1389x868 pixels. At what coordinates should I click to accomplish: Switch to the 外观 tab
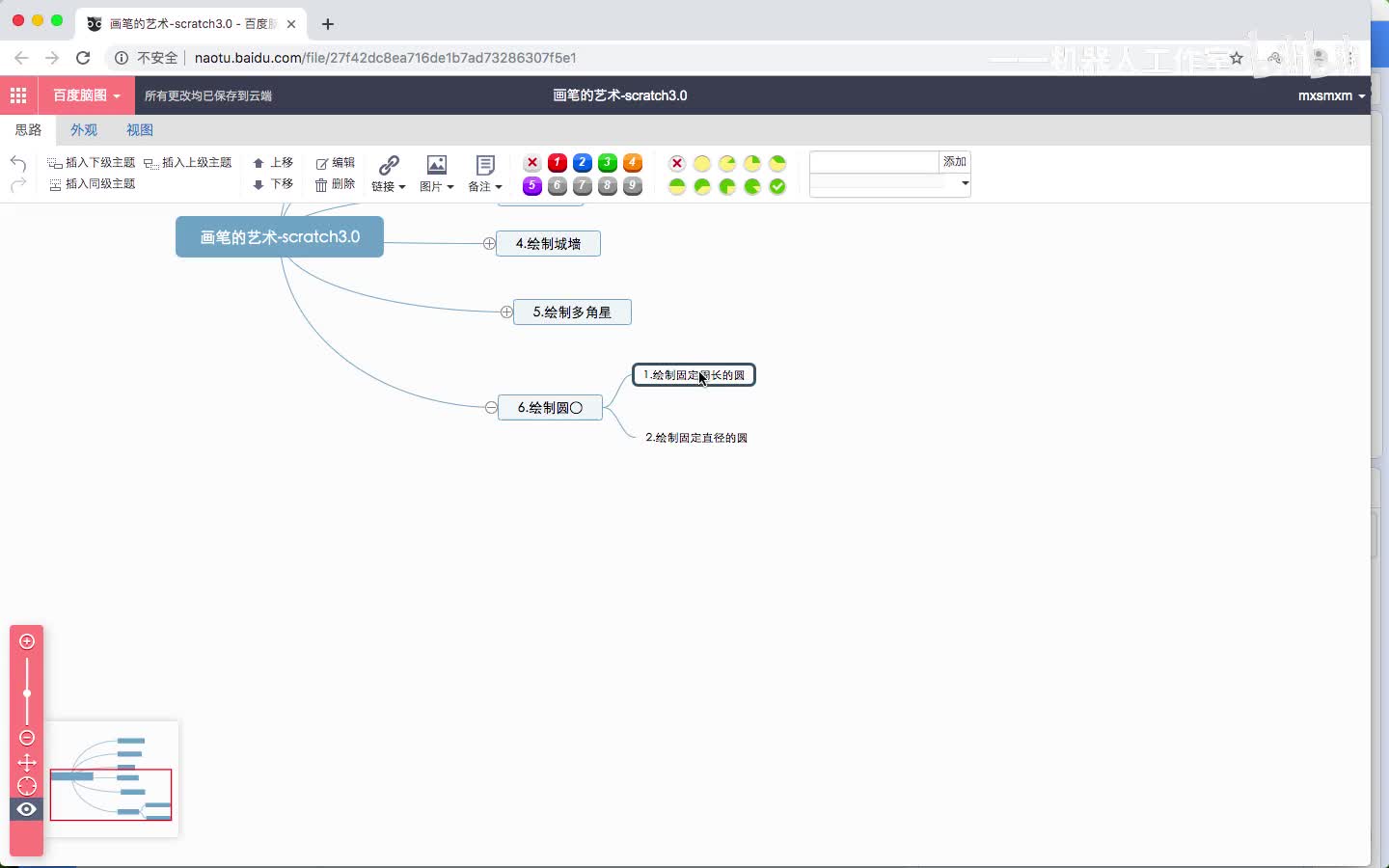[x=84, y=129]
